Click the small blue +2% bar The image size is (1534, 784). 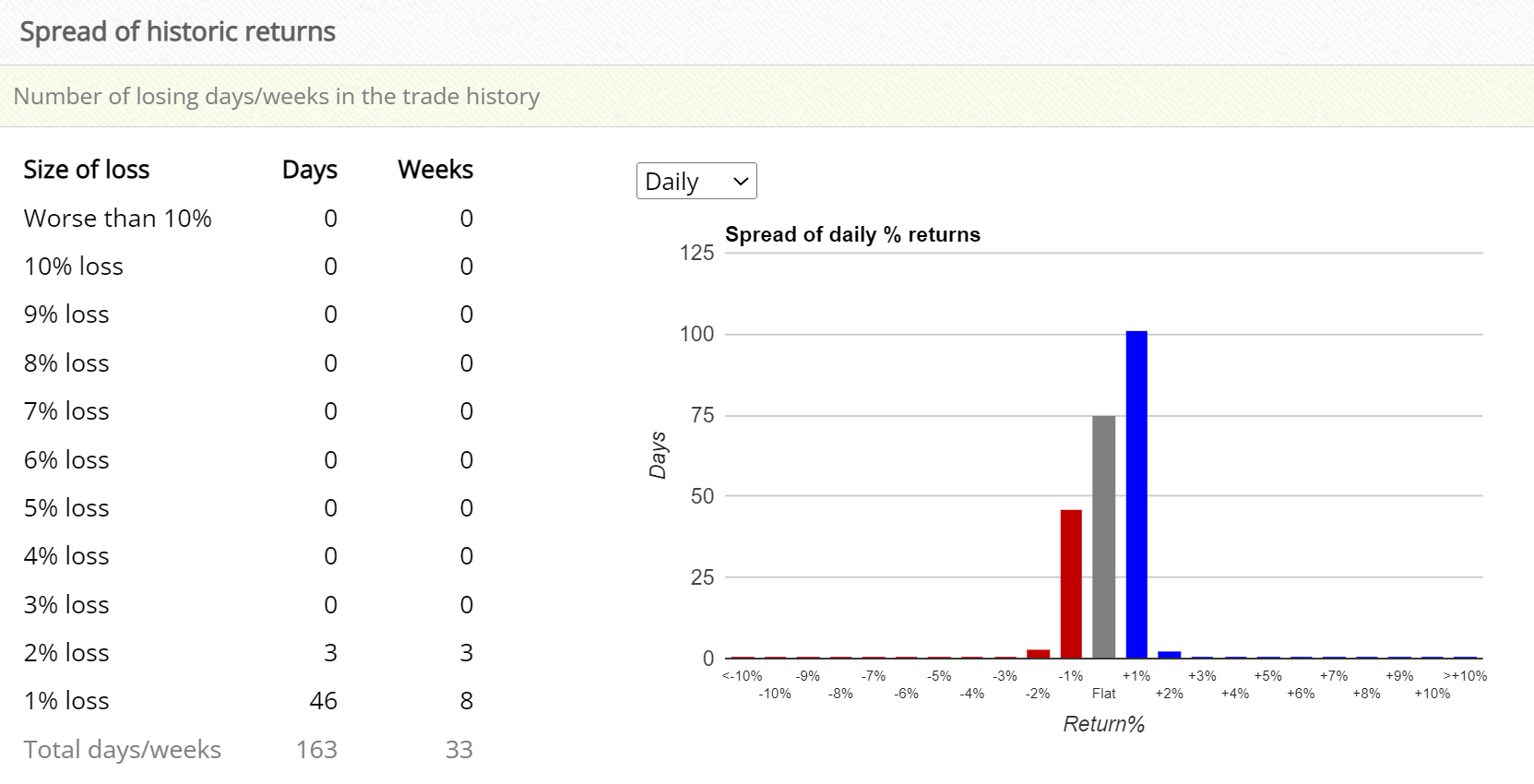[x=1170, y=655]
